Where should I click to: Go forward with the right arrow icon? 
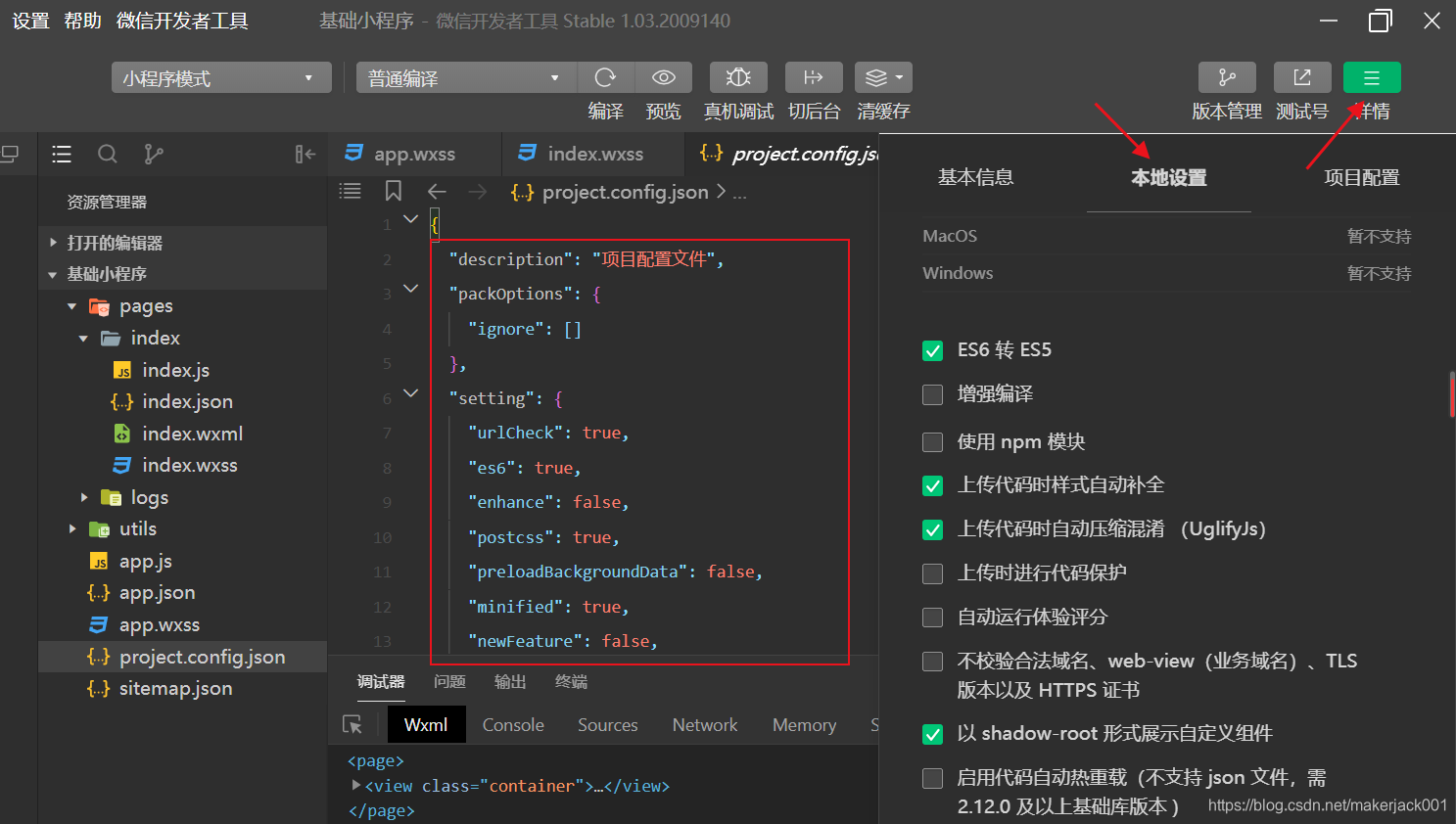[x=478, y=192]
